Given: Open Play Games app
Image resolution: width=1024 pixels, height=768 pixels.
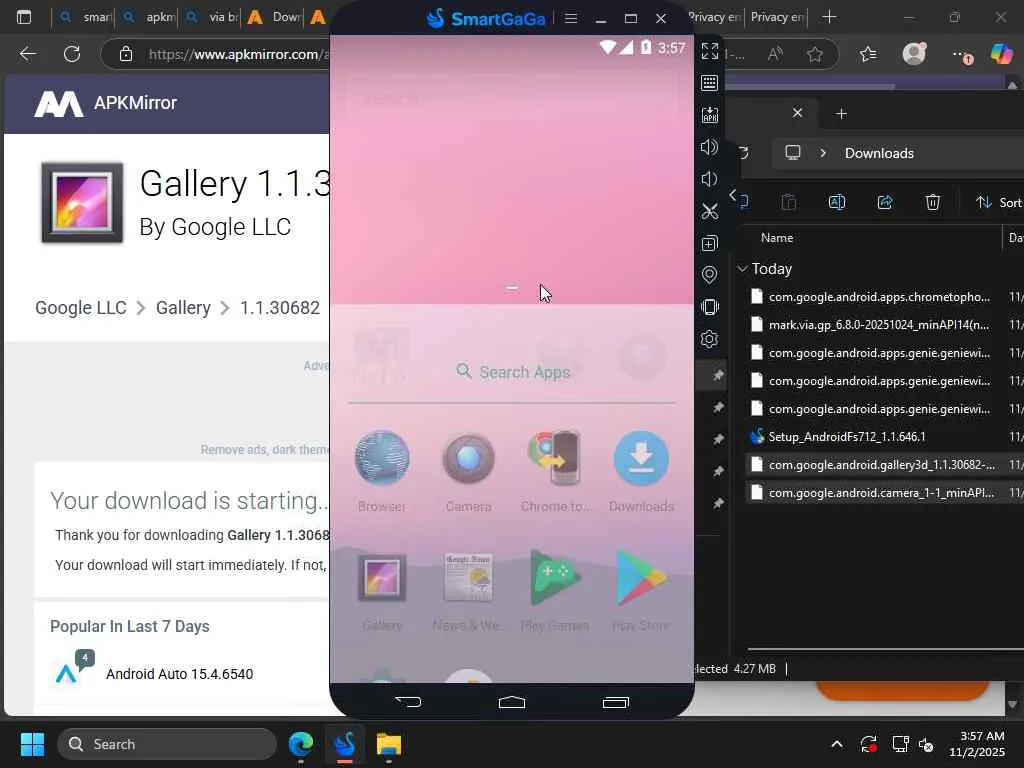Looking at the screenshot, I should [555, 591].
